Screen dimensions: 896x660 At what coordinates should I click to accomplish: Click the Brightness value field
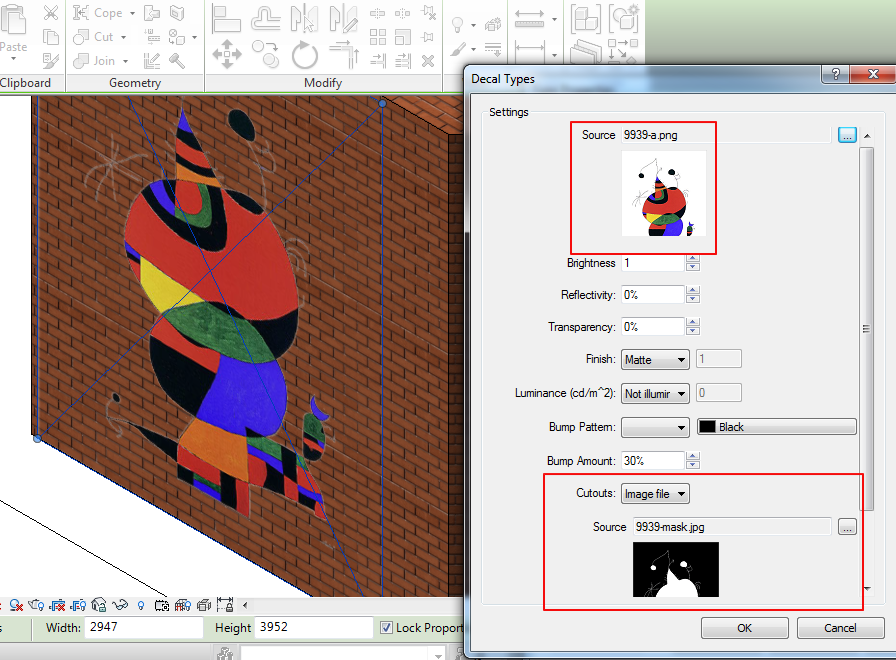tap(653, 263)
